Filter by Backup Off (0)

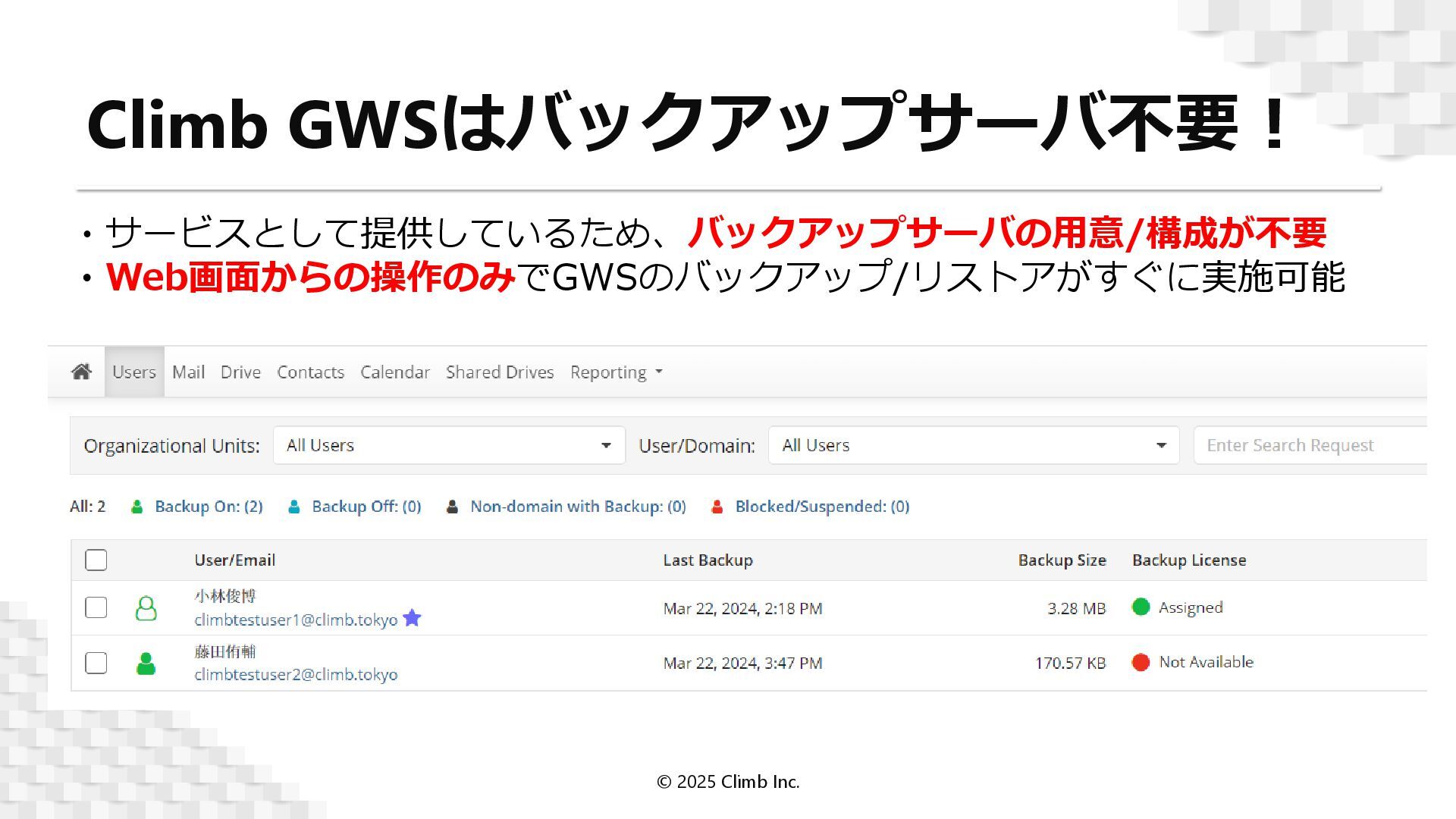pos(366,507)
